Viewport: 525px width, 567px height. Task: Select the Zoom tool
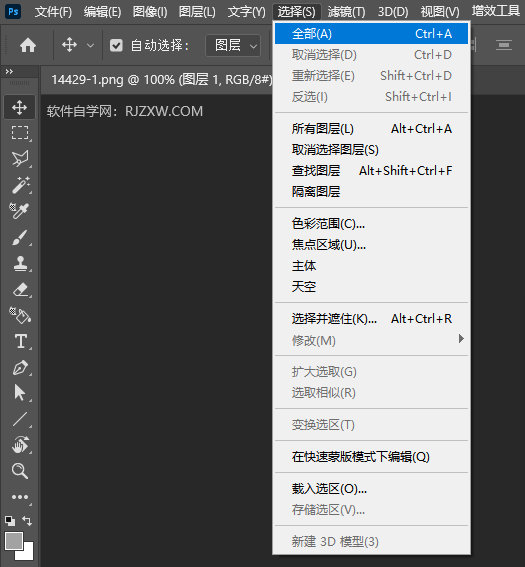tap(20, 471)
